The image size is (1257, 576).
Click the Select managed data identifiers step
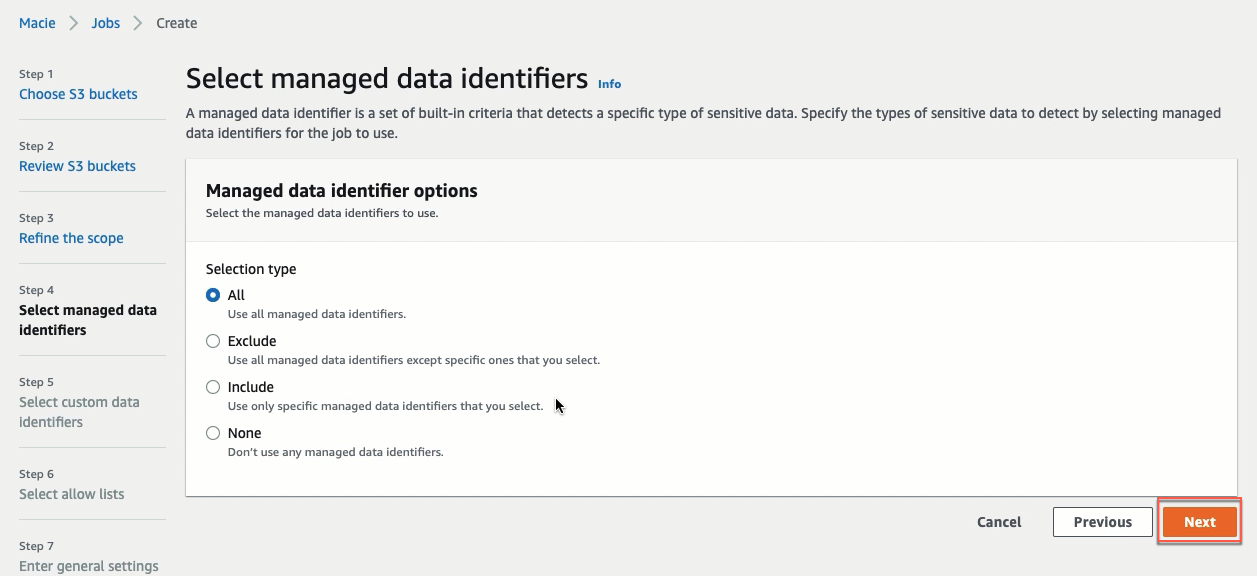pos(88,320)
